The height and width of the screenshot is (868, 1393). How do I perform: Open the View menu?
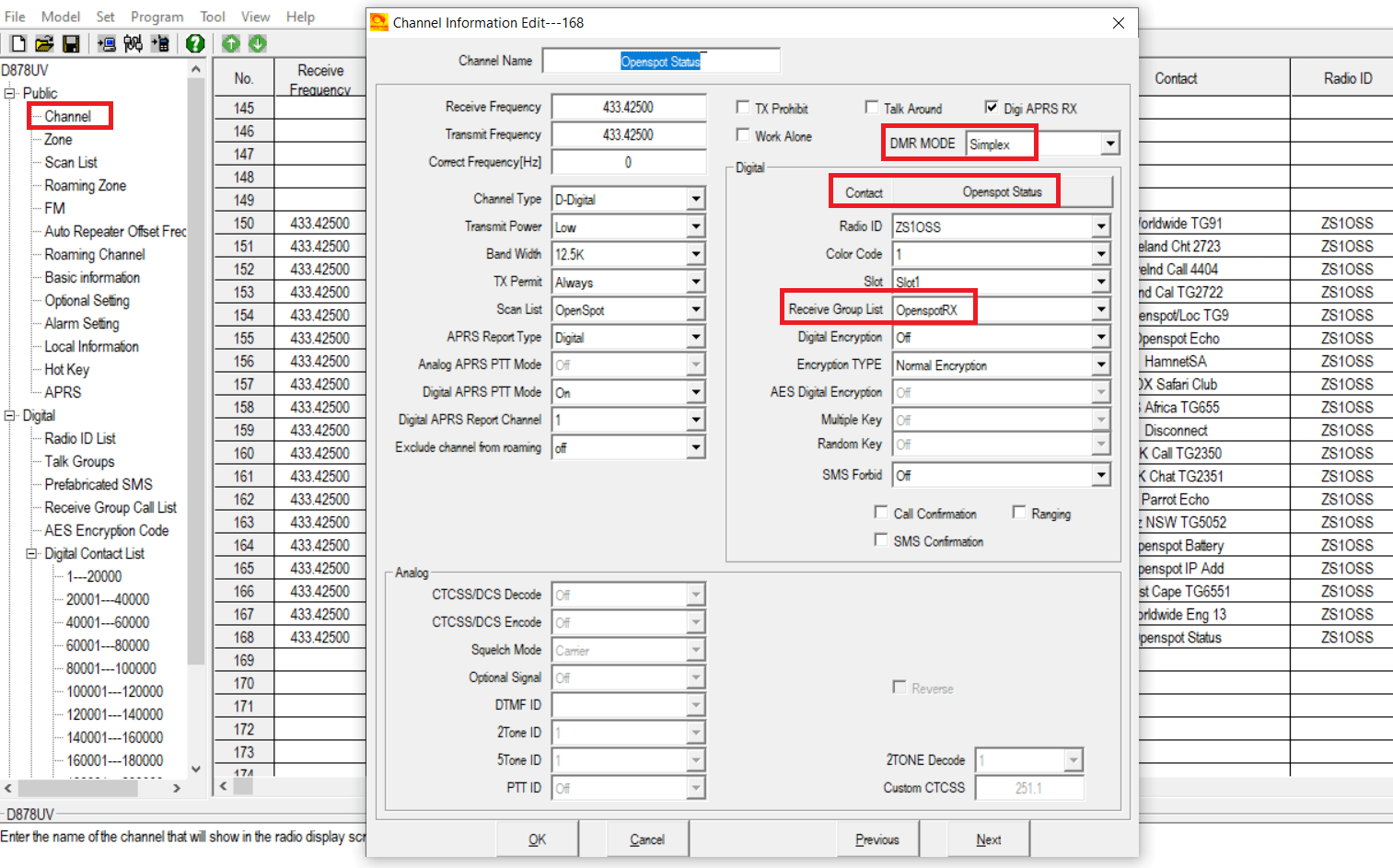coord(256,17)
